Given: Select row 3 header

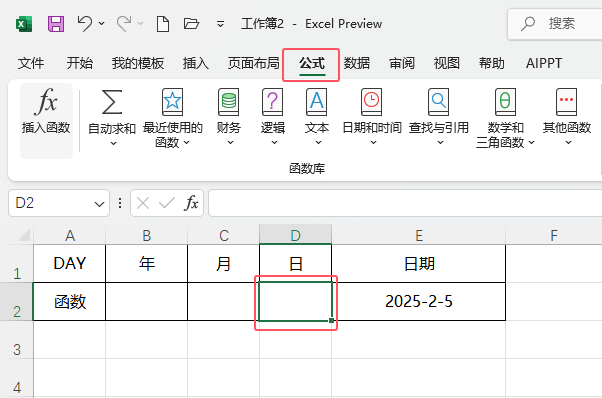Looking at the screenshot, I should click(17, 340).
